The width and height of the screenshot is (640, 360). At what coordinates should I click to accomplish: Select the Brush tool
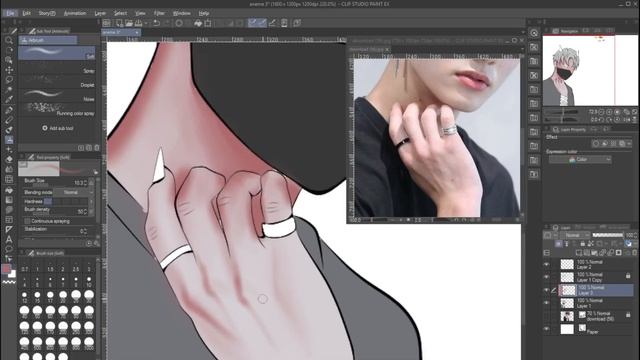(9, 130)
